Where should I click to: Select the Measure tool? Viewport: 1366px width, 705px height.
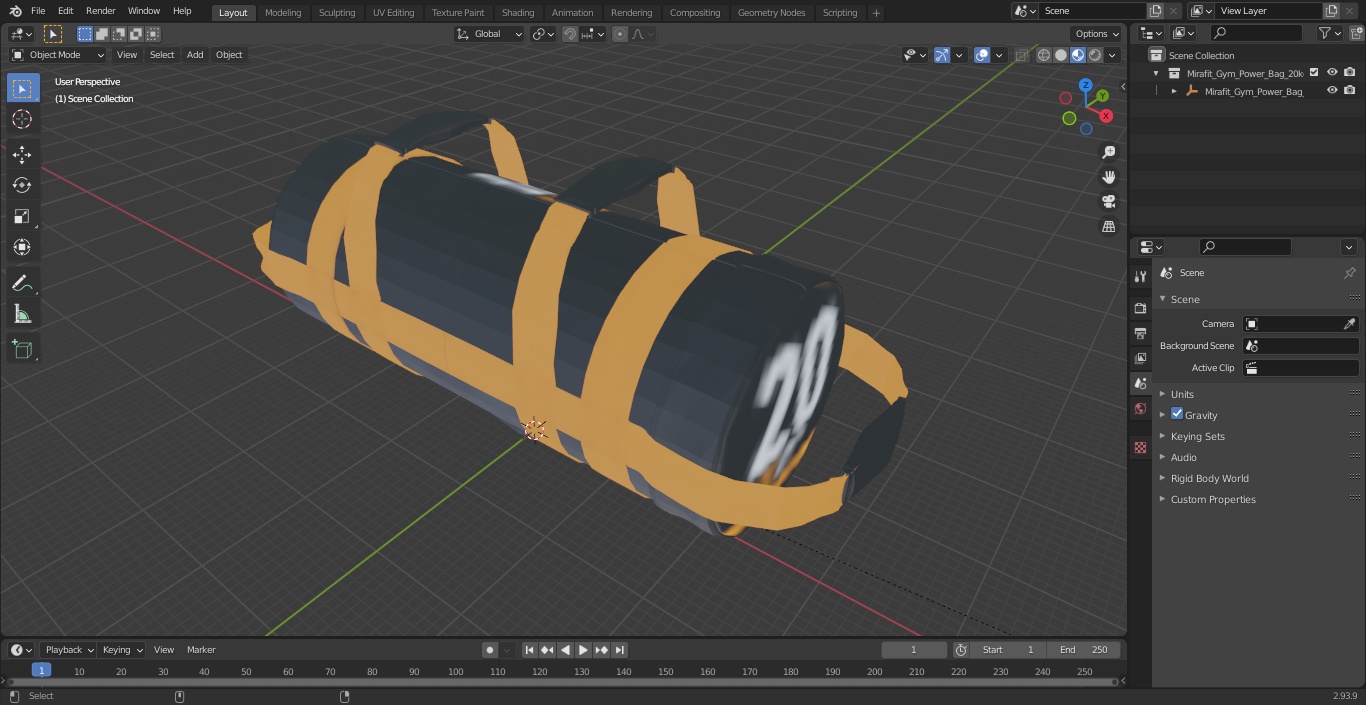point(22,315)
